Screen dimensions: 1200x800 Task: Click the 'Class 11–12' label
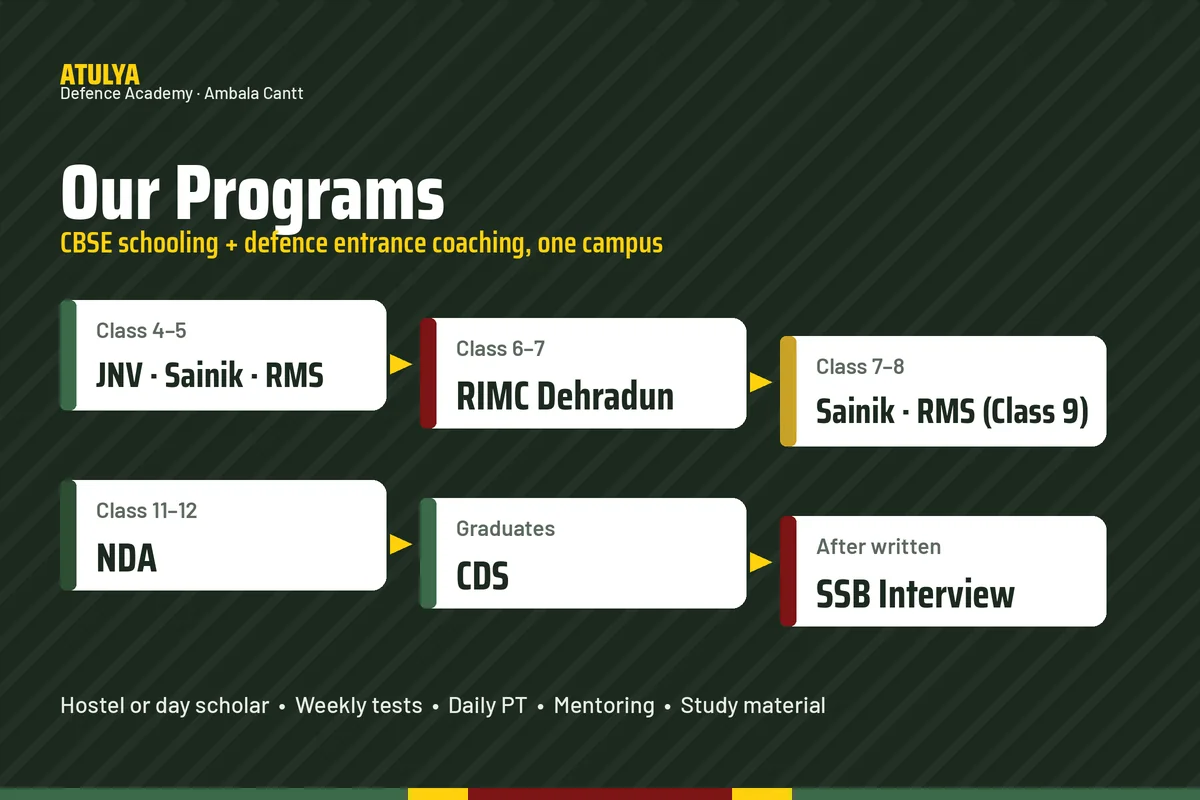coord(147,511)
